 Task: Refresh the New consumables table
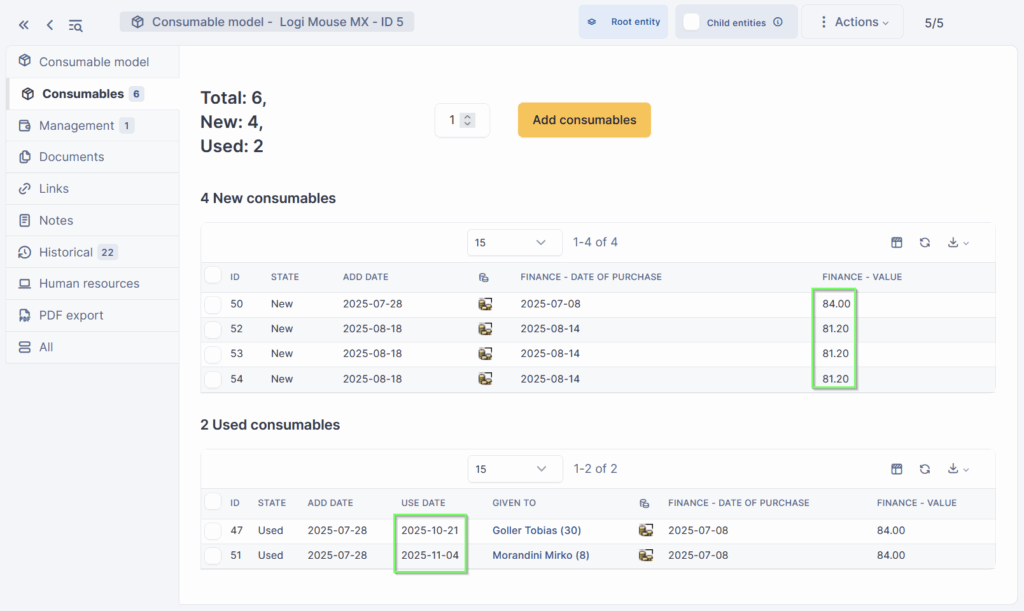(x=925, y=242)
